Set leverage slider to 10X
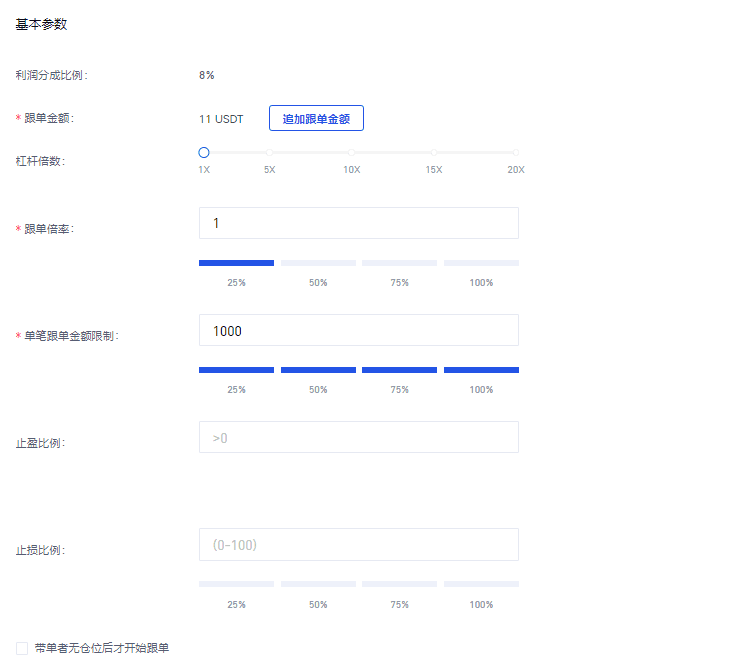This screenshot has height=672, width=751. click(351, 153)
